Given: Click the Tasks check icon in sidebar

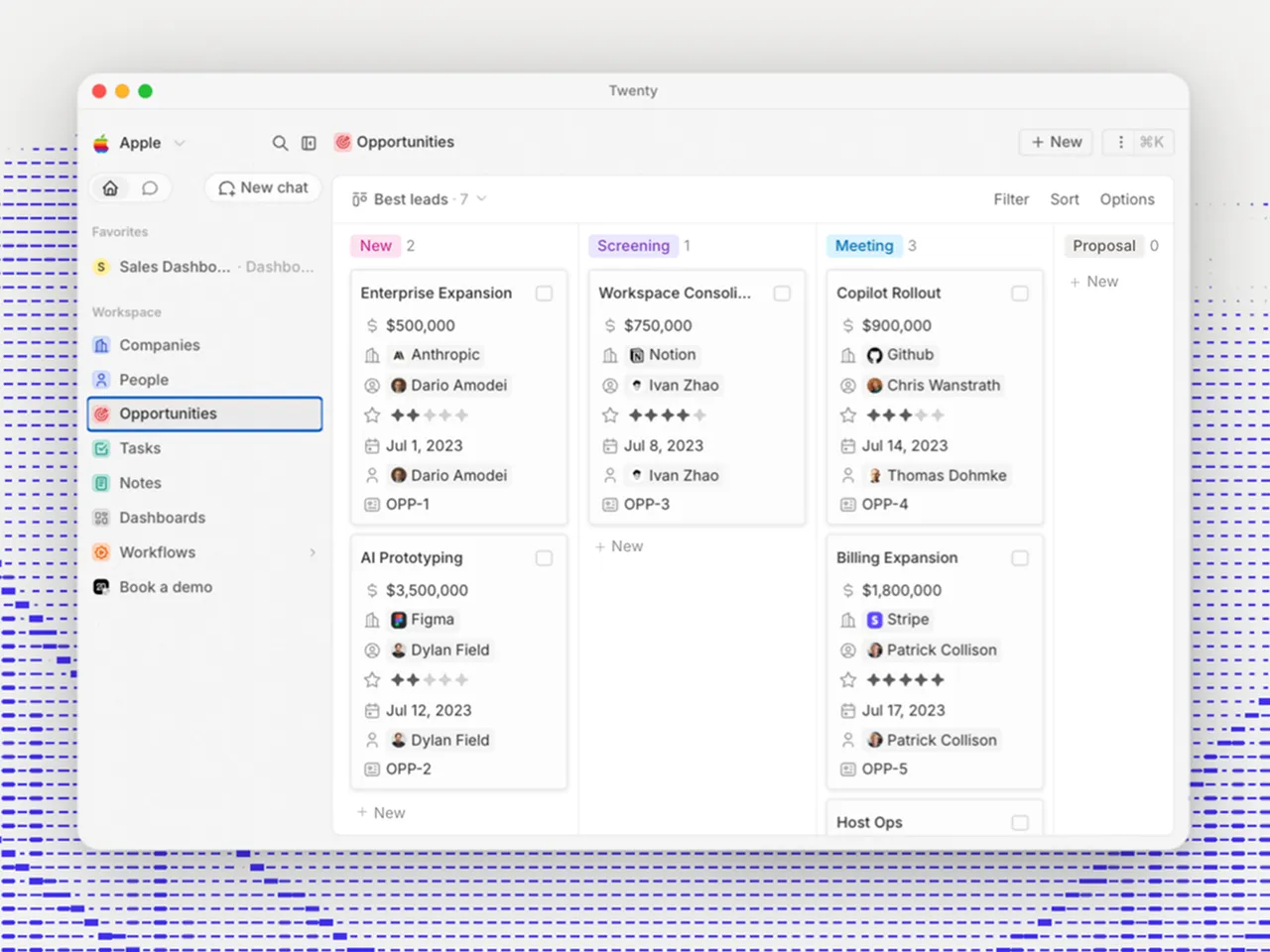Looking at the screenshot, I should (x=101, y=448).
